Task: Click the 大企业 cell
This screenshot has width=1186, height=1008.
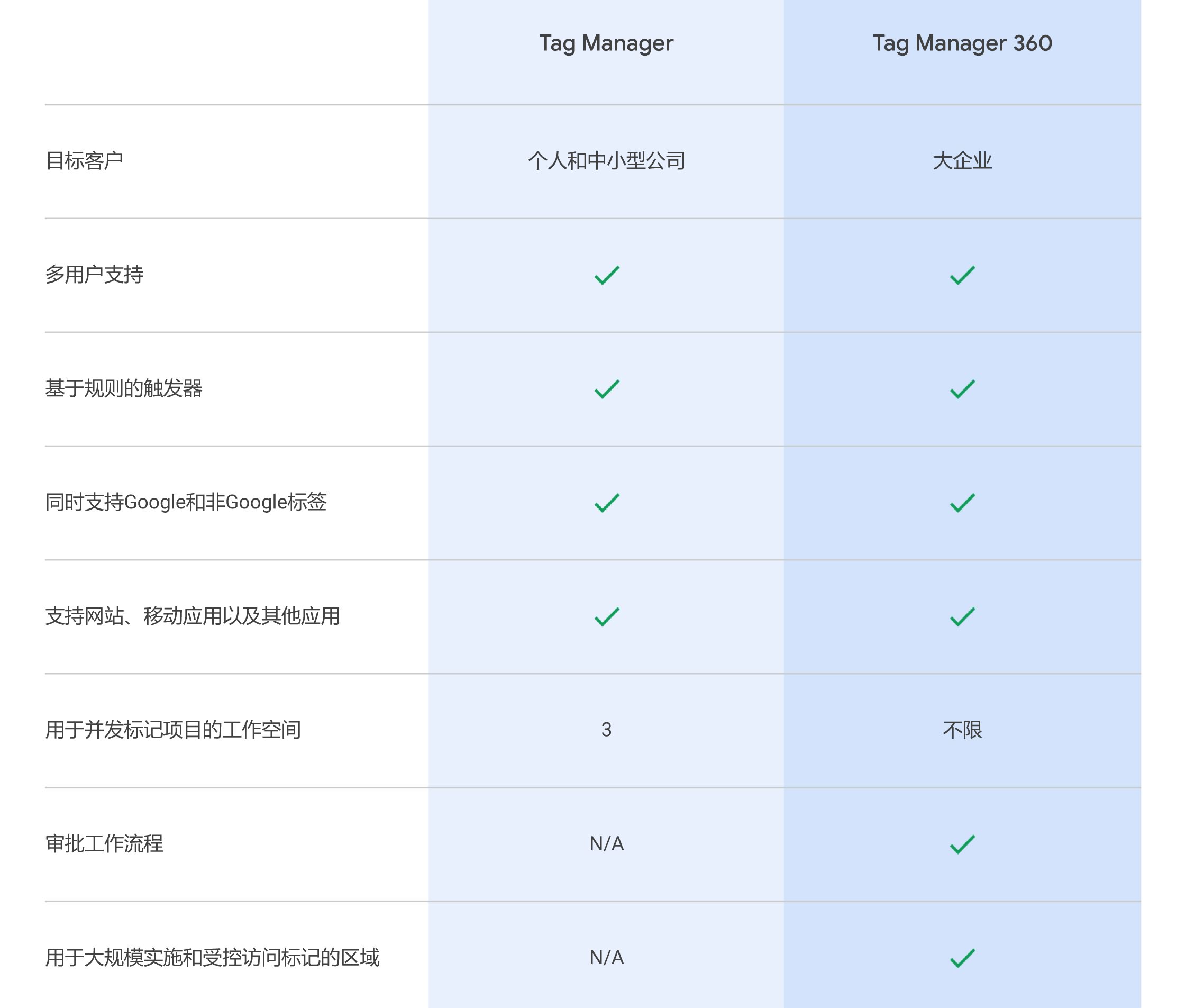Action: tap(962, 160)
